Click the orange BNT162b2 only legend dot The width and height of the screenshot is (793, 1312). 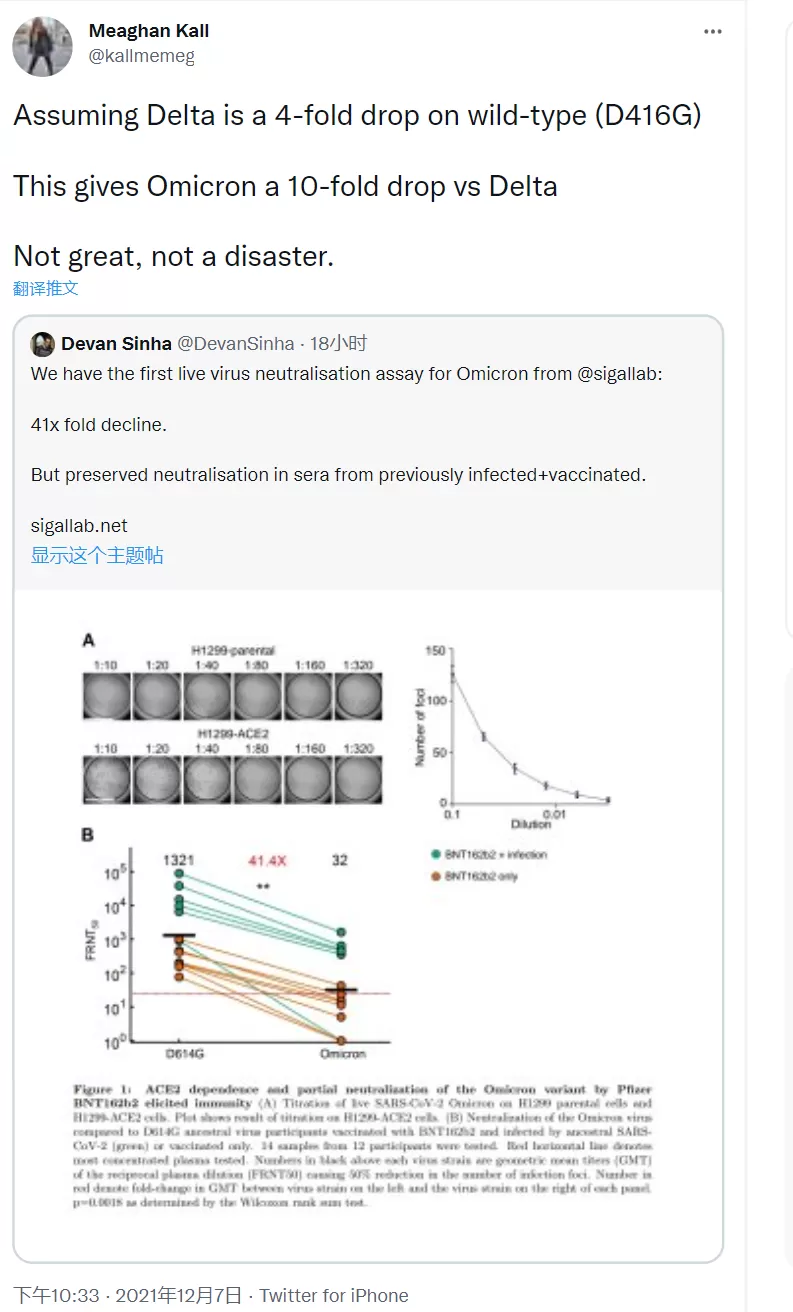436,877
